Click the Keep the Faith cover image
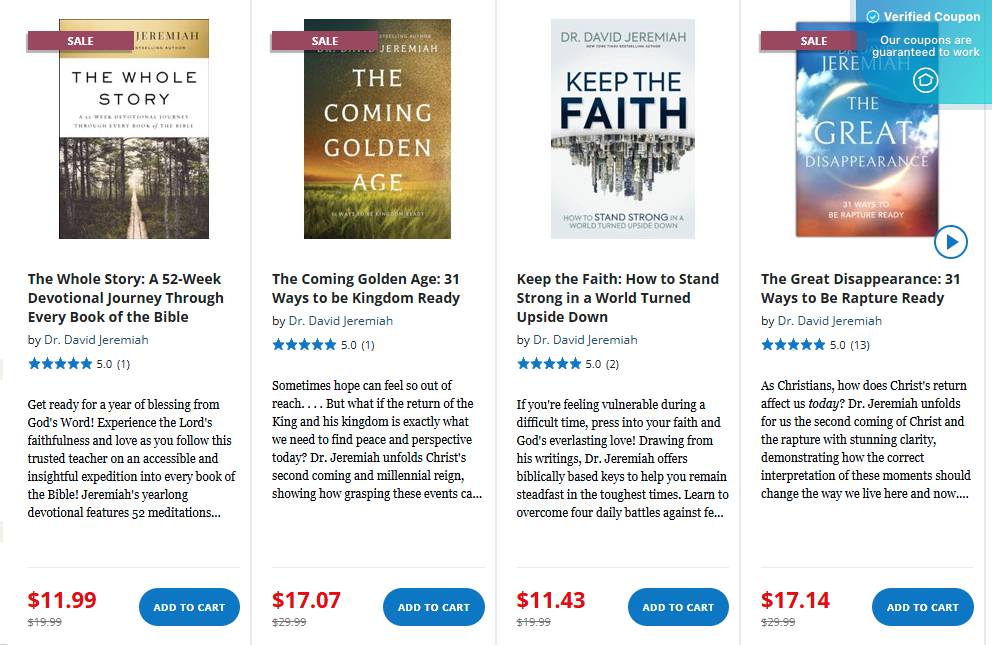 [622, 130]
